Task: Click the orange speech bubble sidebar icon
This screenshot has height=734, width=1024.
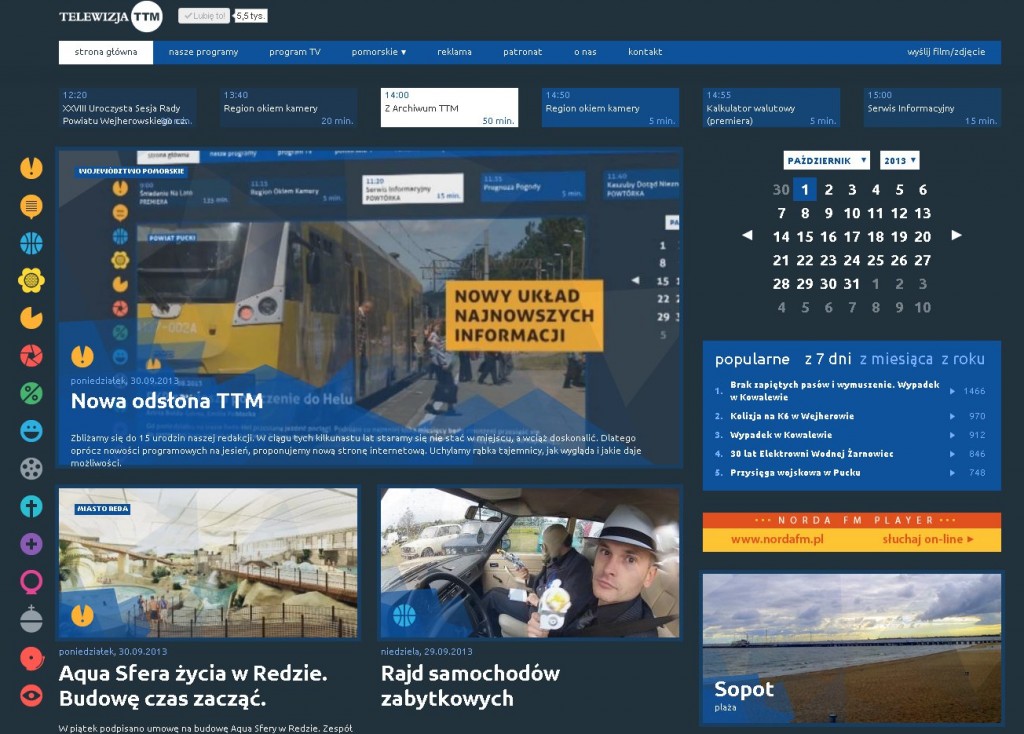Action: click(x=31, y=206)
